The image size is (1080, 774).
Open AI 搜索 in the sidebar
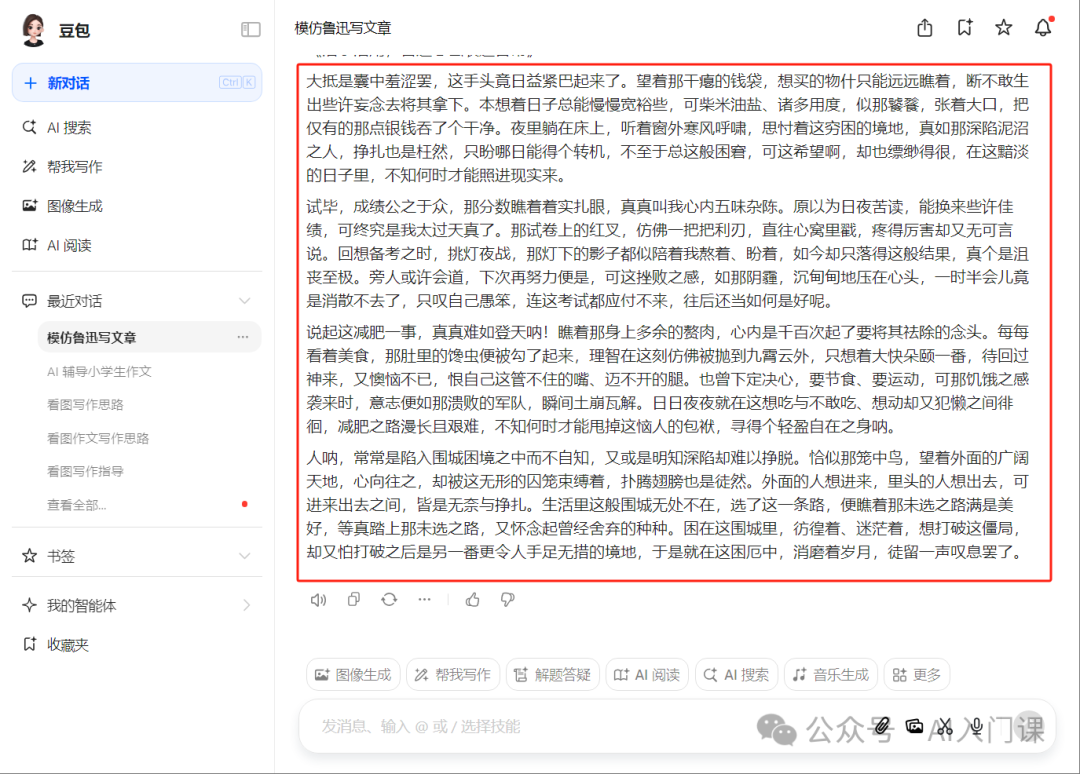click(68, 127)
